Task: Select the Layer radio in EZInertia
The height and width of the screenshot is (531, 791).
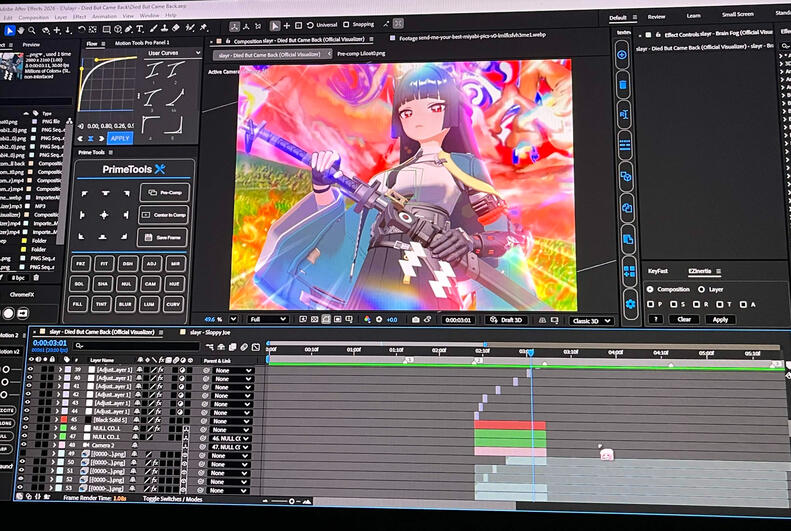Action: (701, 289)
